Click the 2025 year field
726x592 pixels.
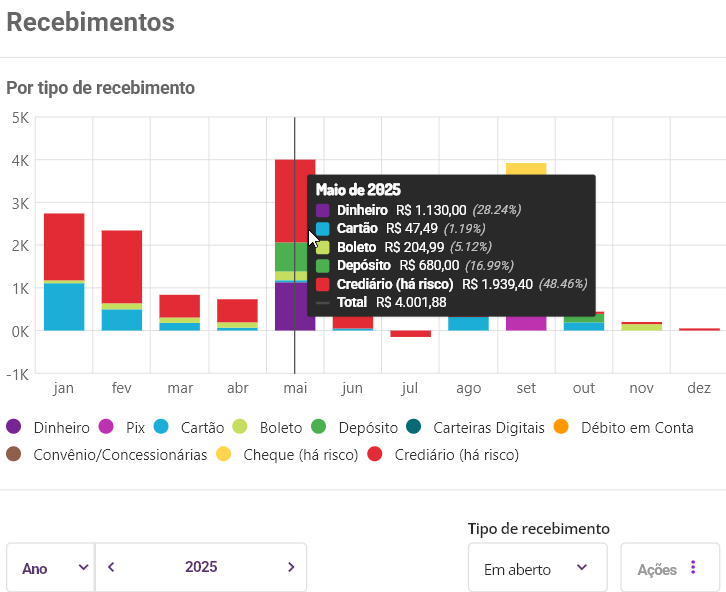tap(201, 567)
